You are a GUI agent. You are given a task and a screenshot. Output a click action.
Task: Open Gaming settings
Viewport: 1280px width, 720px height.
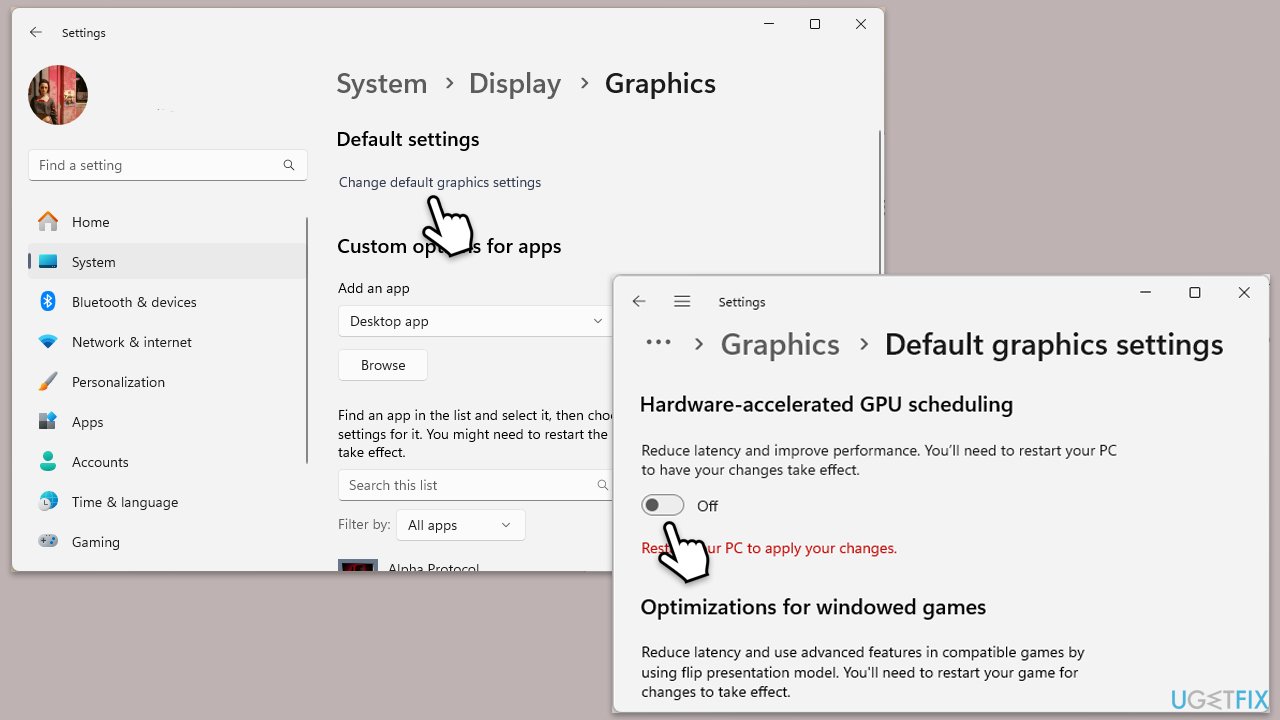click(168, 542)
